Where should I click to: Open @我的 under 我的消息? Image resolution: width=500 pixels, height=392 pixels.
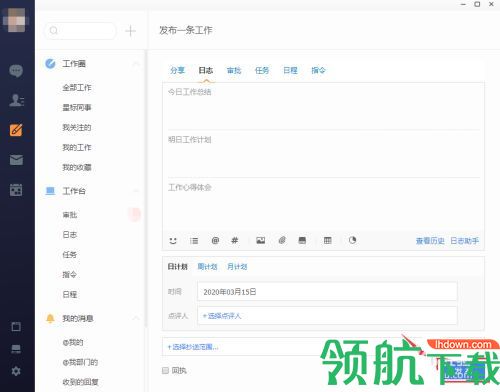point(73,342)
